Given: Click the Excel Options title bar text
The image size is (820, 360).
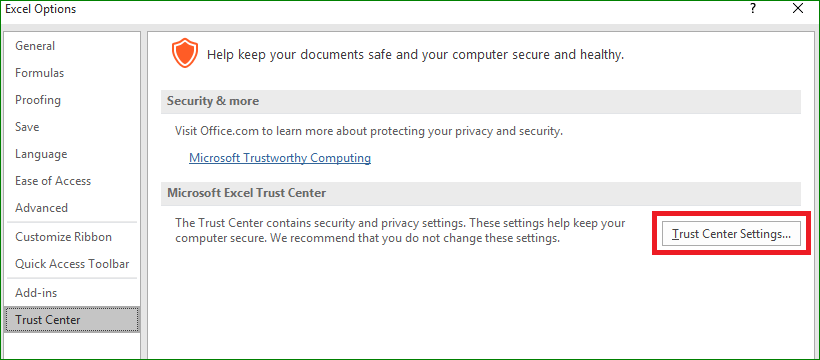Looking at the screenshot, I should 40,9.
